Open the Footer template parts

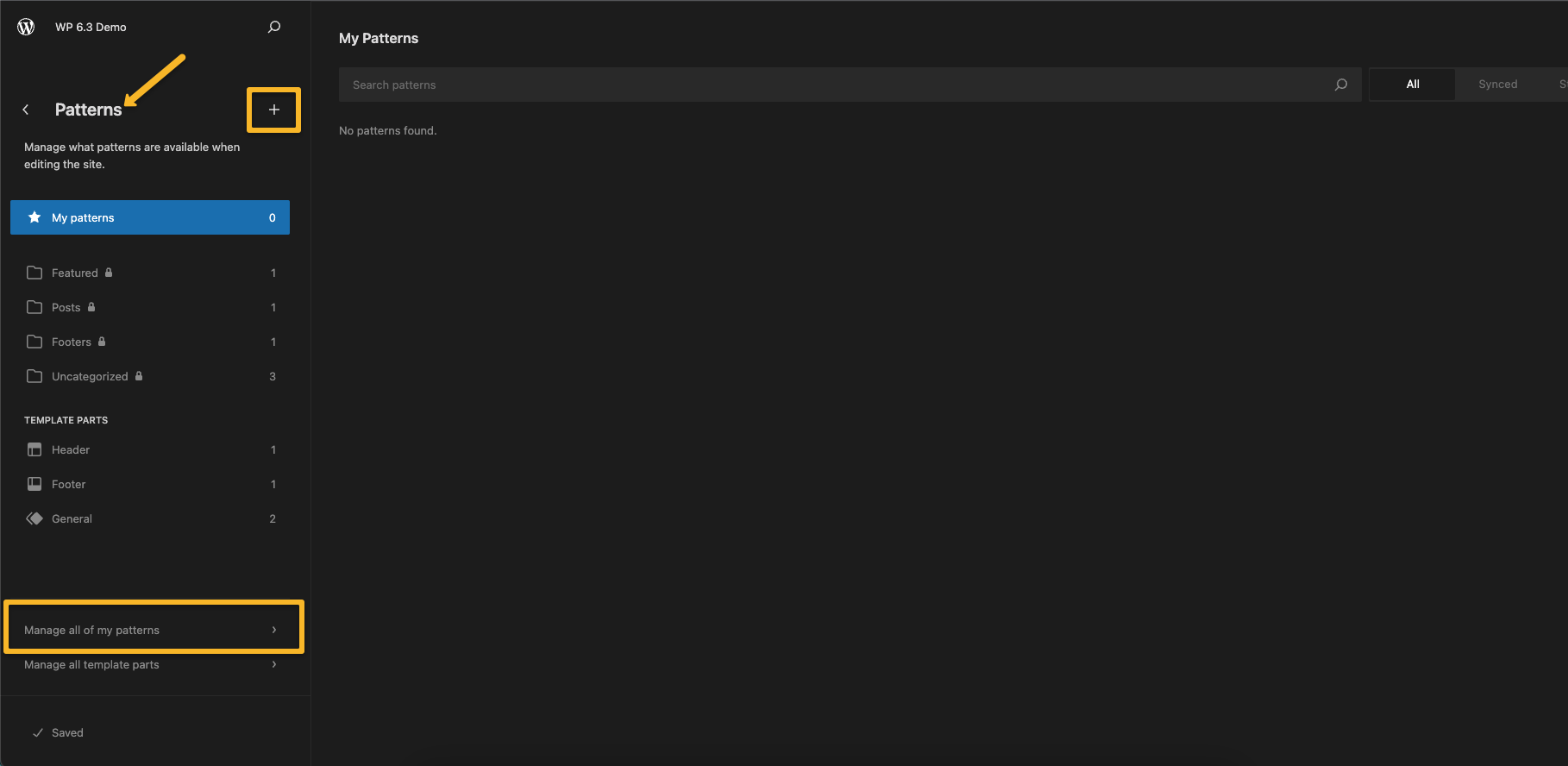pos(150,484)
